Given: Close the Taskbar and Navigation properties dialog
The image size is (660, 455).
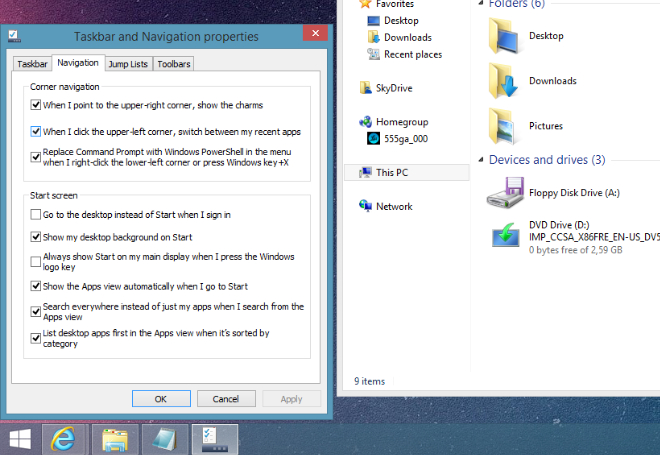Looking at the screenshot, I should [315, 33].
